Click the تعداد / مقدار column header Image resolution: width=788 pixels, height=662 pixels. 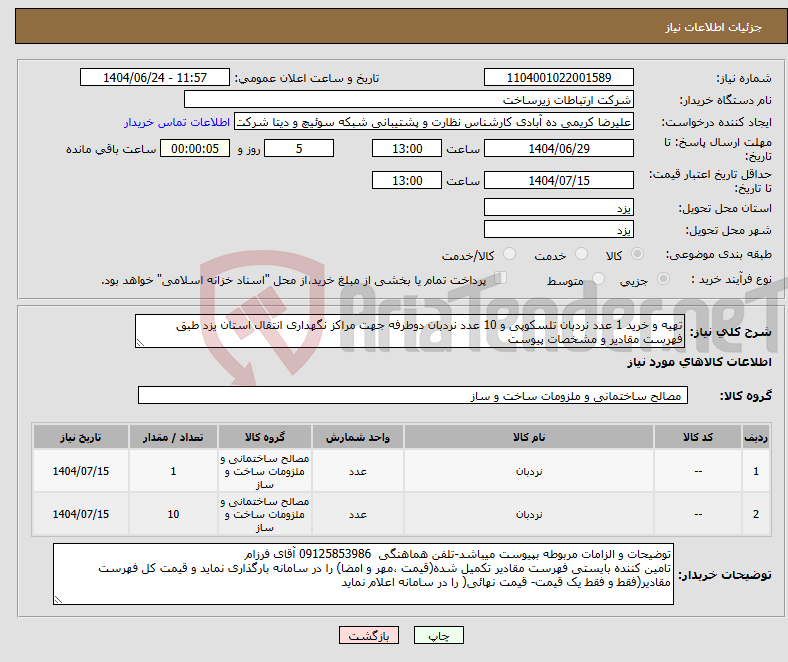pos(173,437)
